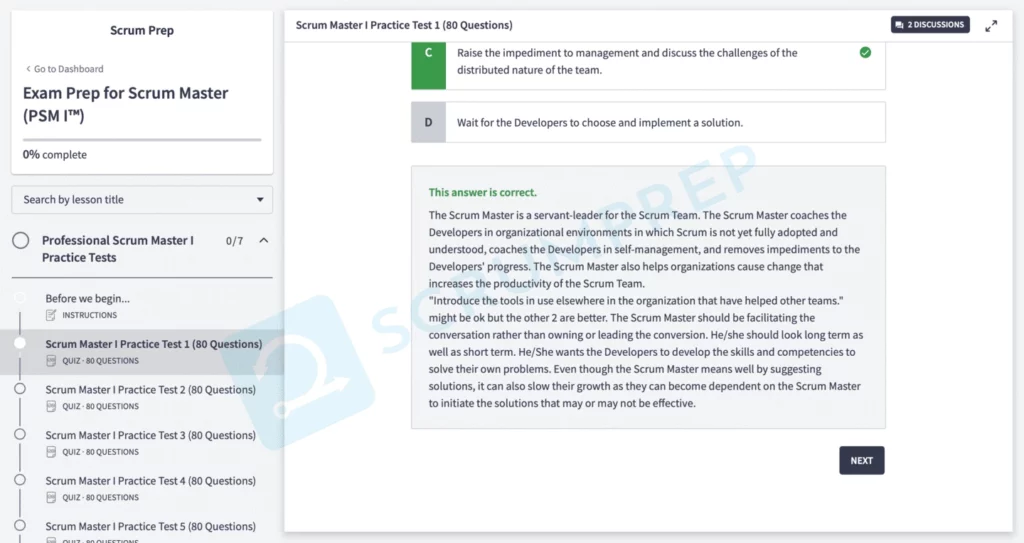Click quiz icon under Practice Test 4

[x=51, y=497]
